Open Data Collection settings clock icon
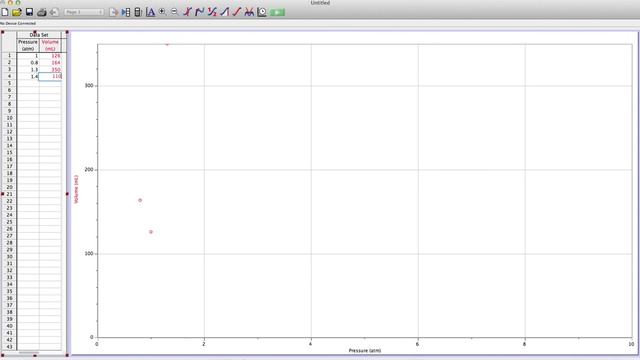 coord(262,12)
